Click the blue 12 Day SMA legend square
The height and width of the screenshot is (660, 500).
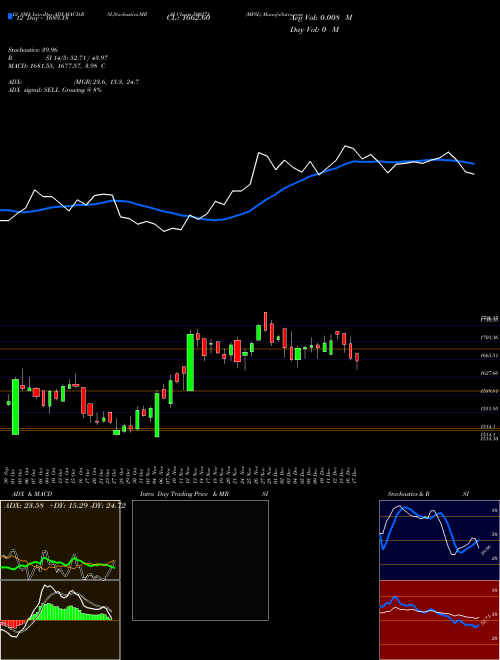coord(10,16)
